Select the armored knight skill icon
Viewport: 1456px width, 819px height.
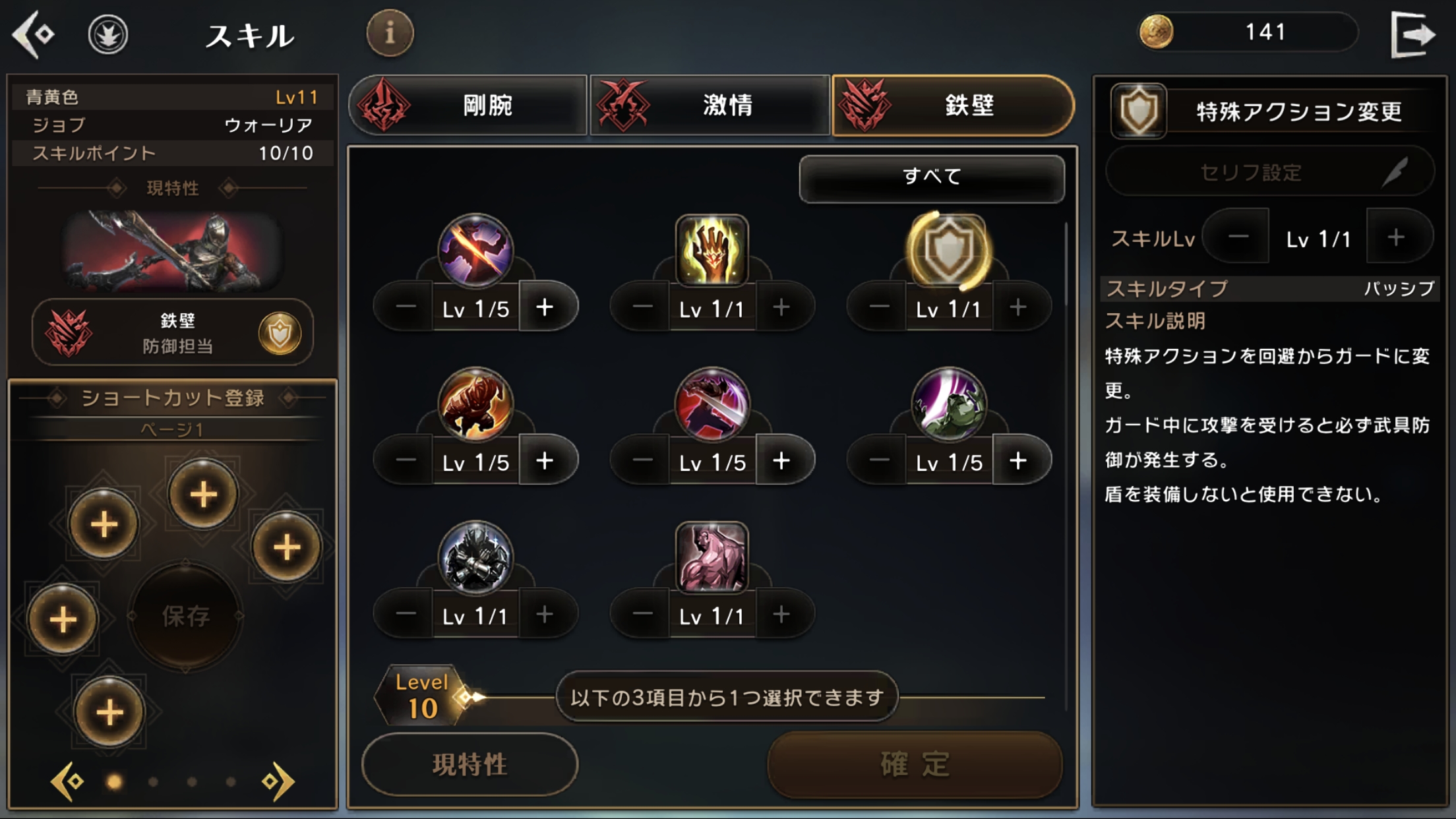click(x=475, y=557)
